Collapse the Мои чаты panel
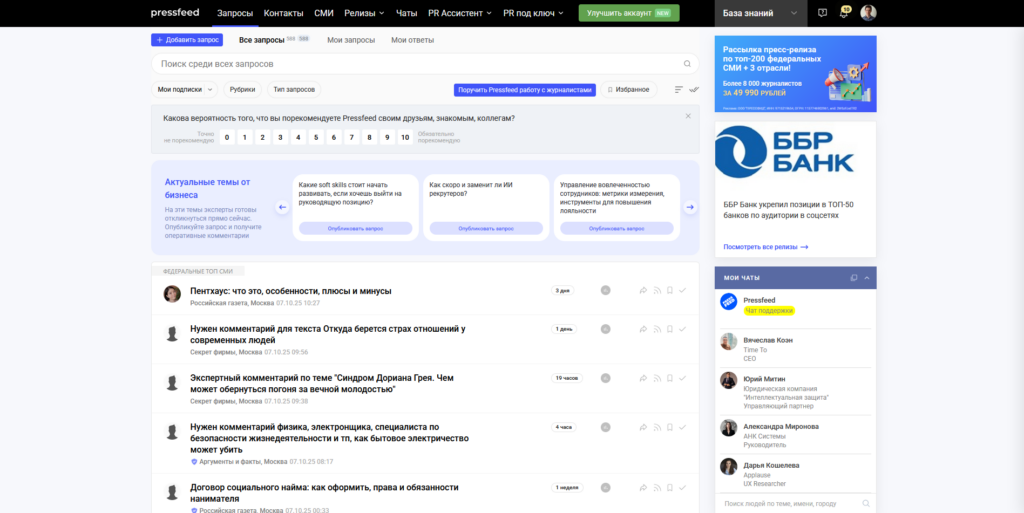Viewport: 1024px width, 513px height. pos(867,277)
